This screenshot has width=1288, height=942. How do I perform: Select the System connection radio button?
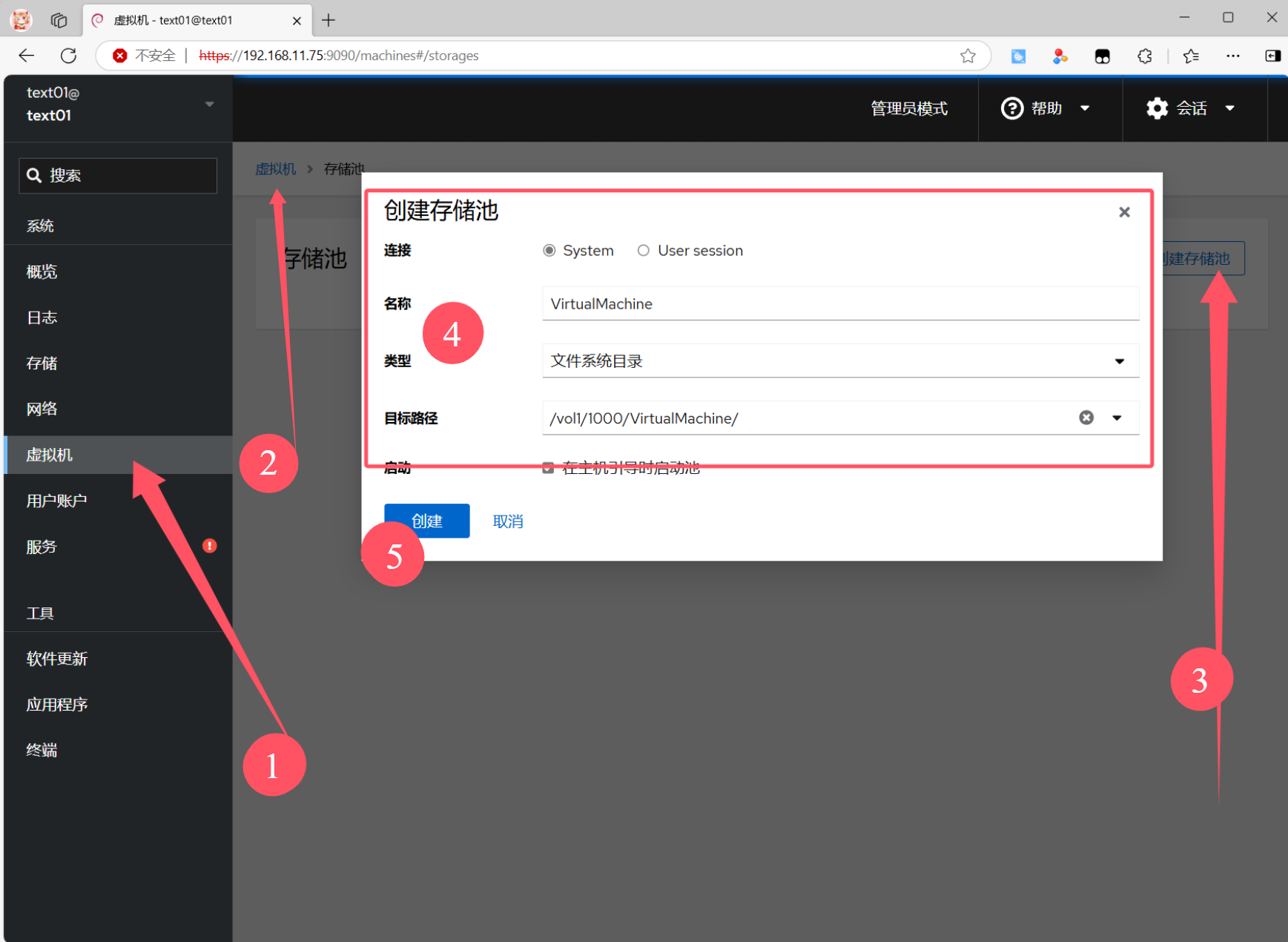tap(549, 251)
